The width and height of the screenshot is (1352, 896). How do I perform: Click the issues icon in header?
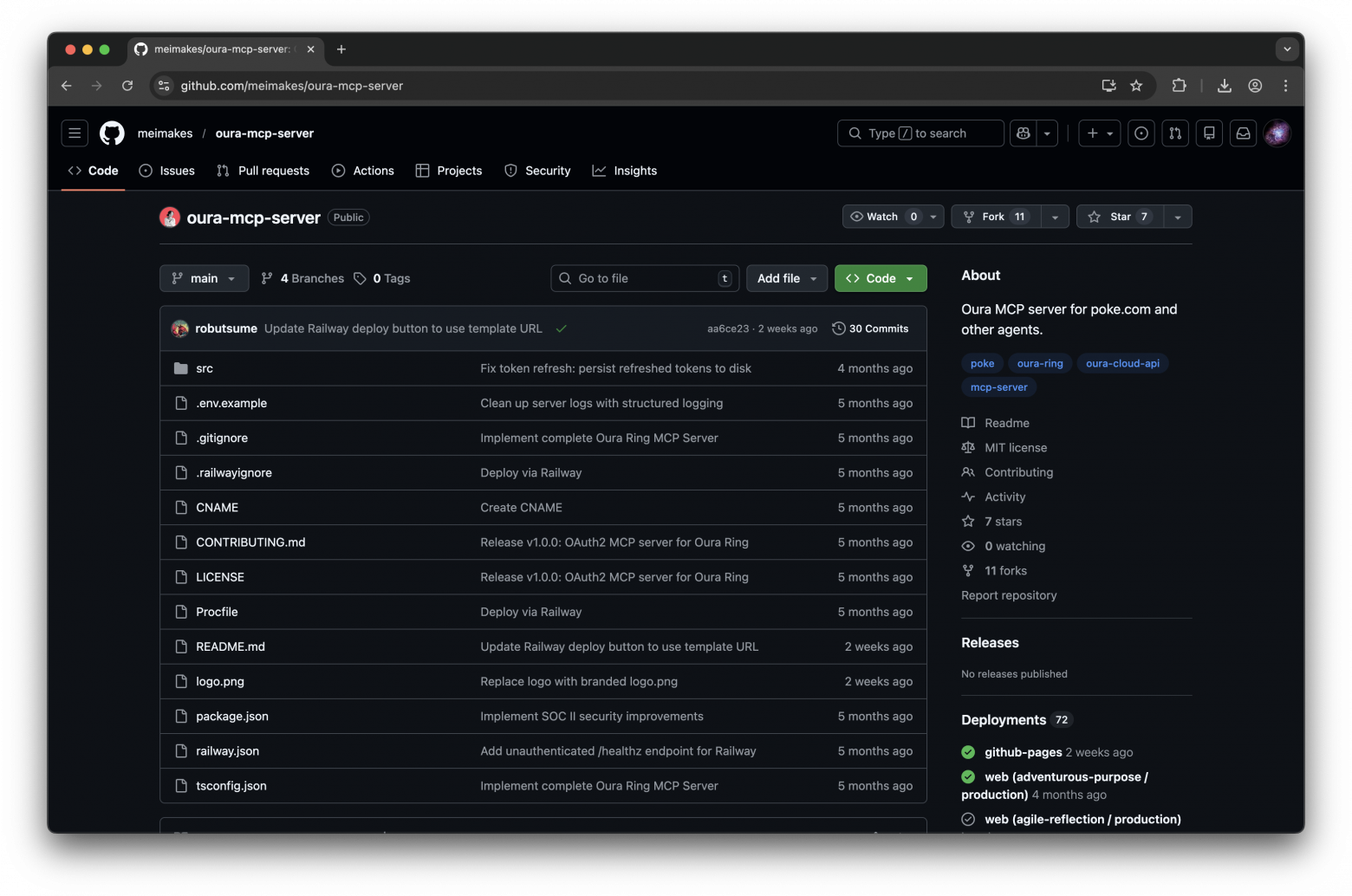(x=1141, y=133)
